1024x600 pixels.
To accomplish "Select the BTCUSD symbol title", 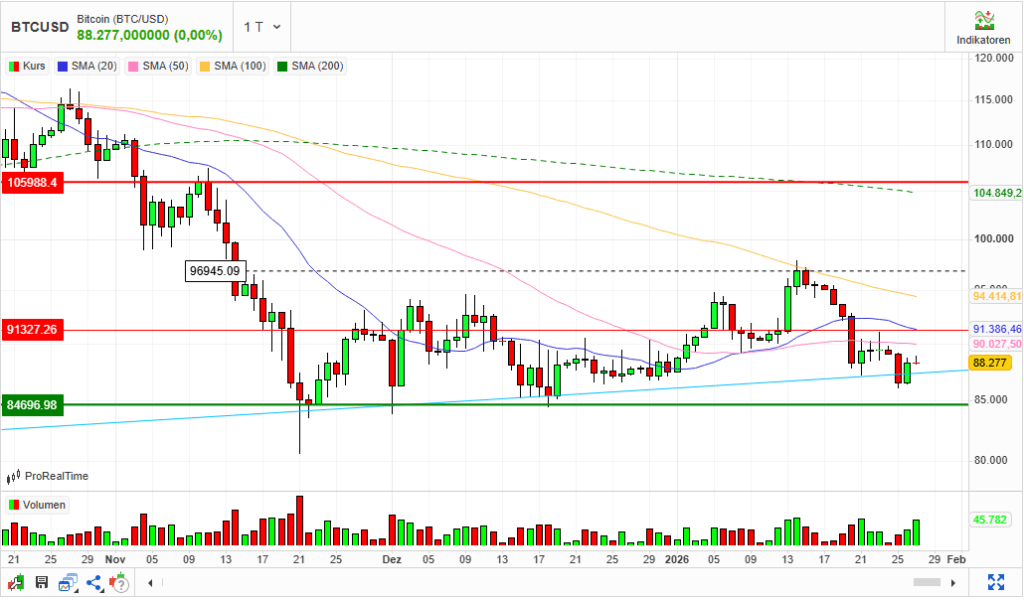I will click(x=39, y=27).
